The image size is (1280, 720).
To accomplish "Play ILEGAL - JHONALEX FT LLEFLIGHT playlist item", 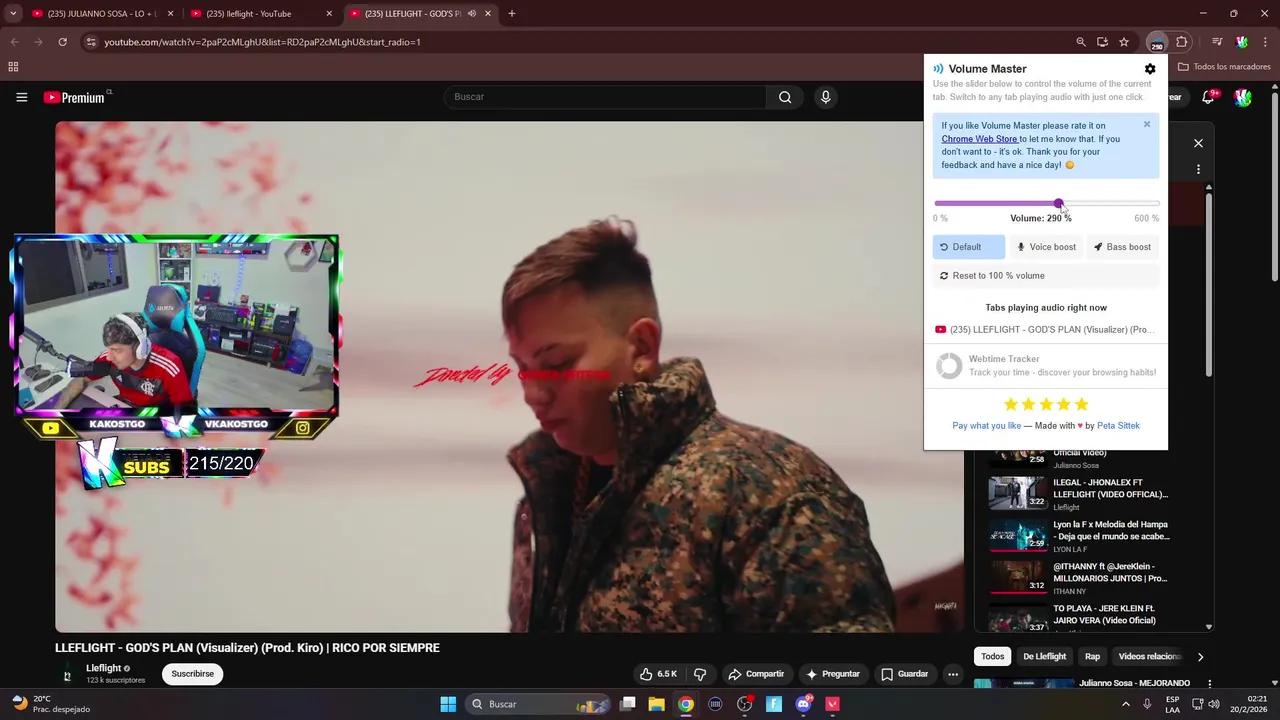I will coord(1080,493).
